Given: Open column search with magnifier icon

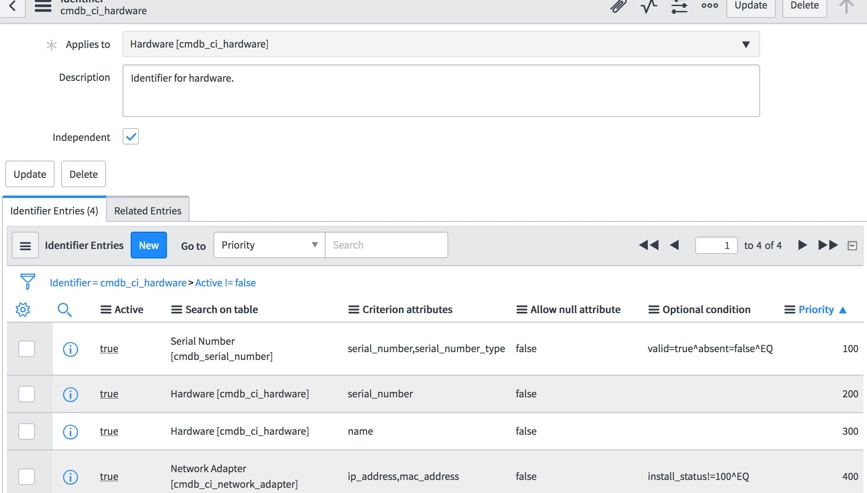Looking at the screenshot, I should coord(65,310).
